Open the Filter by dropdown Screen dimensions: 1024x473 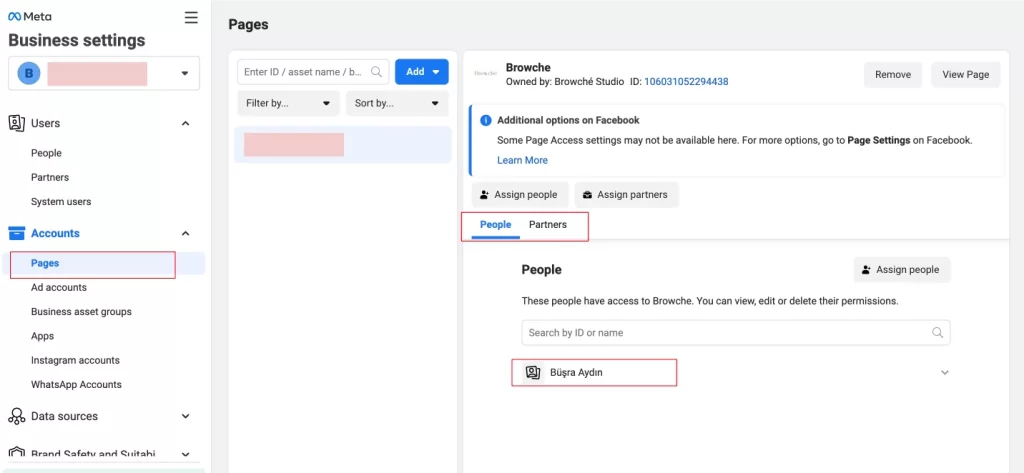point(288,103)
